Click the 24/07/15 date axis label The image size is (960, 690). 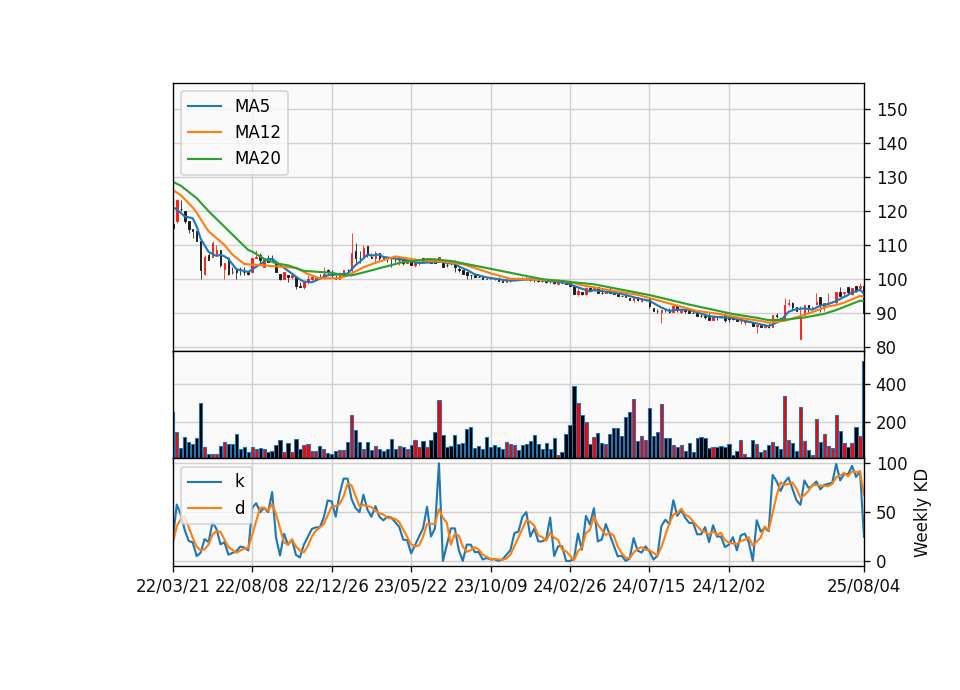(648, 586)
